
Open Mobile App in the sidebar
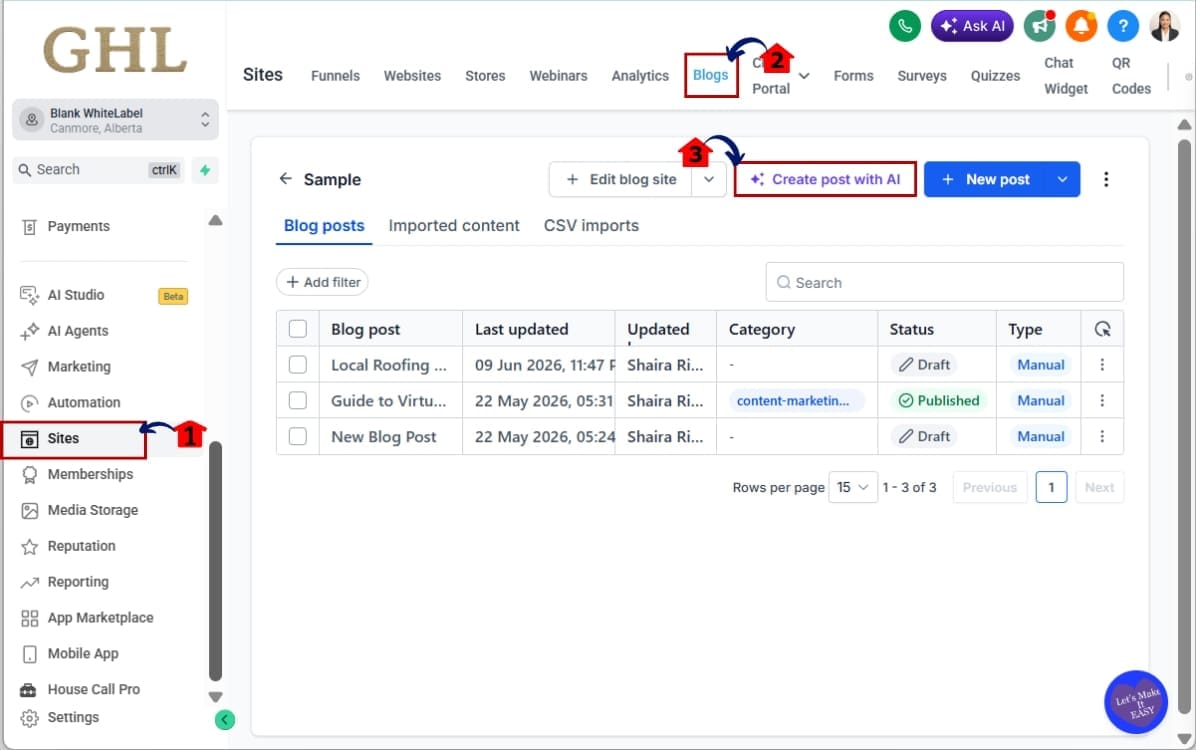tap(83, 654)
